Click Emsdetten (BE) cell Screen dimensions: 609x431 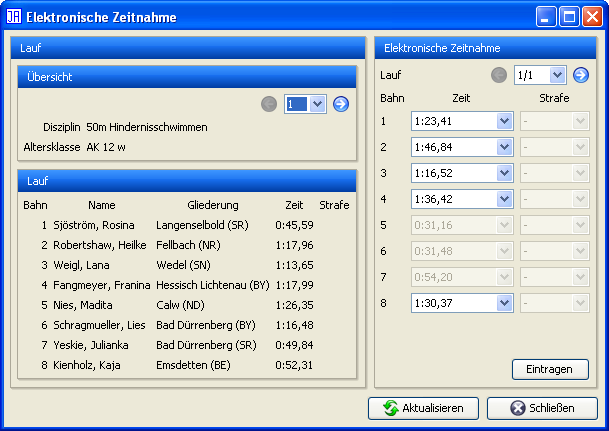pos(193,365)
